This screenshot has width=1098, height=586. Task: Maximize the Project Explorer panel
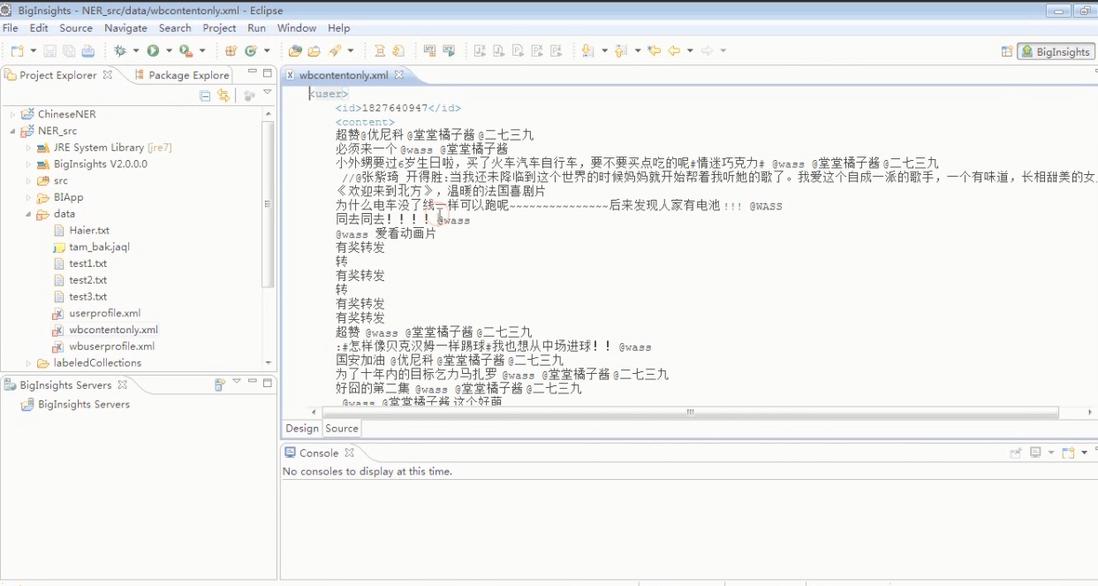pos(267,73)
